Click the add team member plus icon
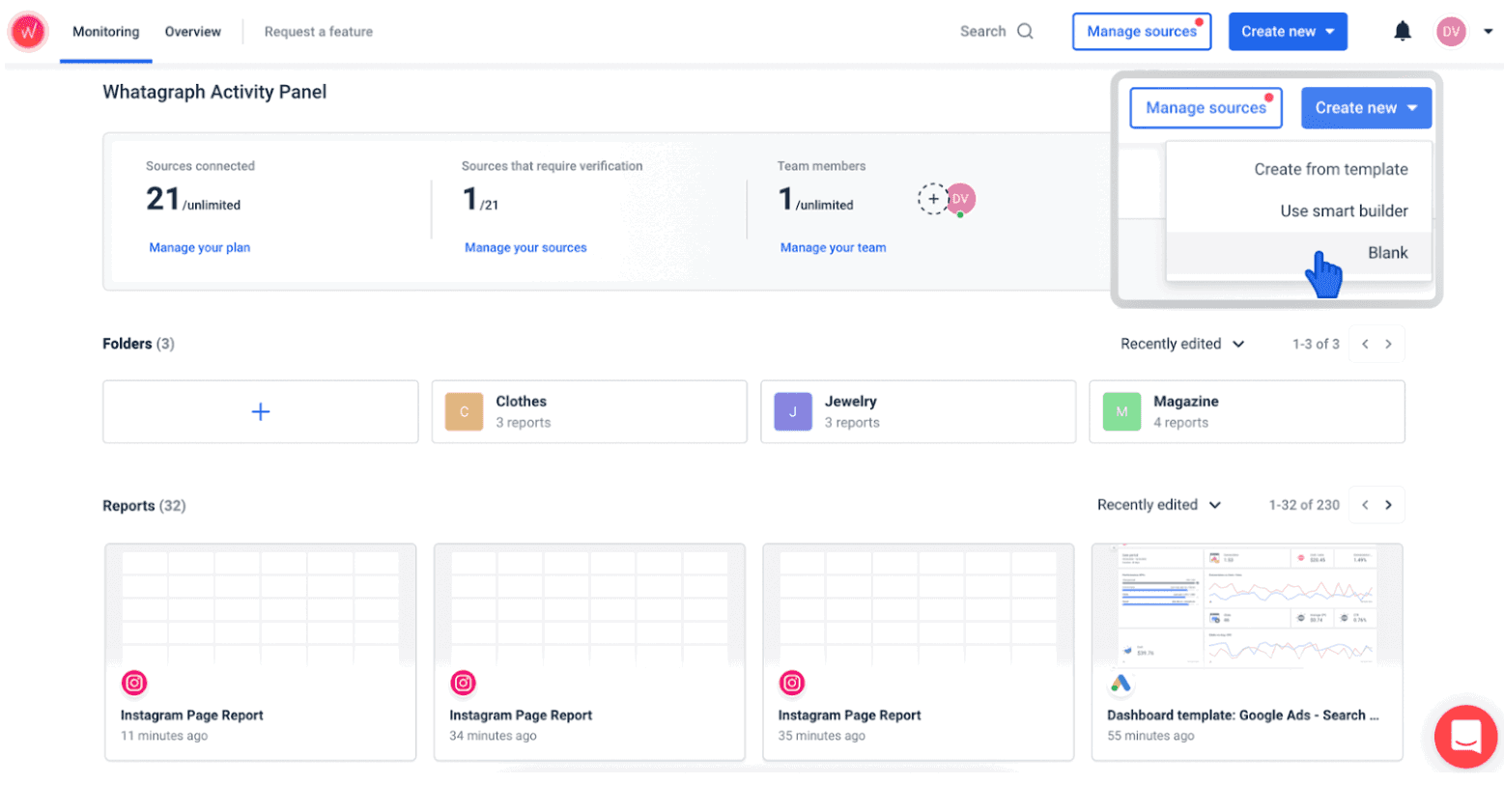Screen dimensions: 1504x812 pyautogui.click(x=932, y=199)
